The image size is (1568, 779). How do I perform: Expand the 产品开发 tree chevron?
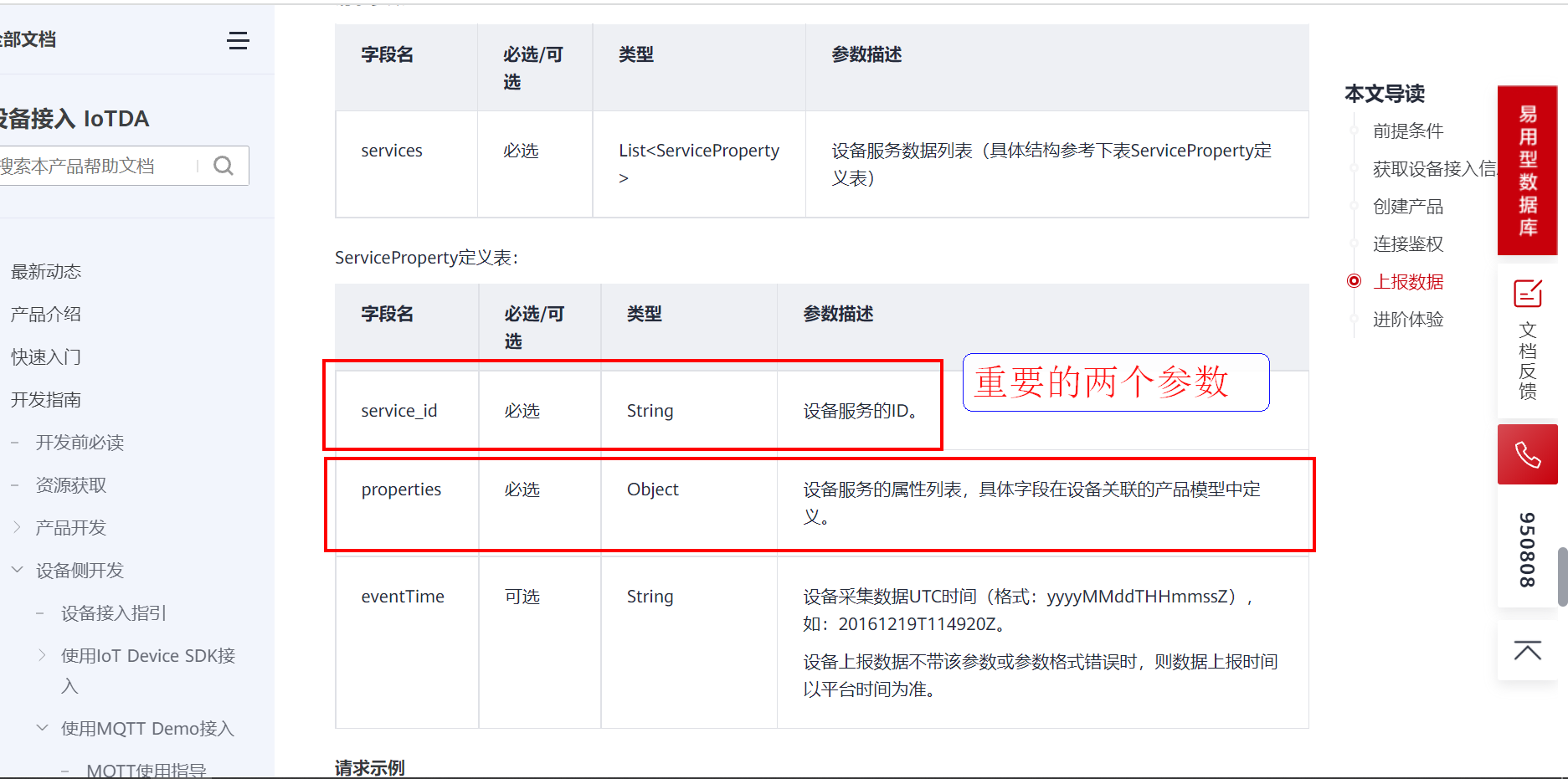pyautogui.click(x=17, y=527)
